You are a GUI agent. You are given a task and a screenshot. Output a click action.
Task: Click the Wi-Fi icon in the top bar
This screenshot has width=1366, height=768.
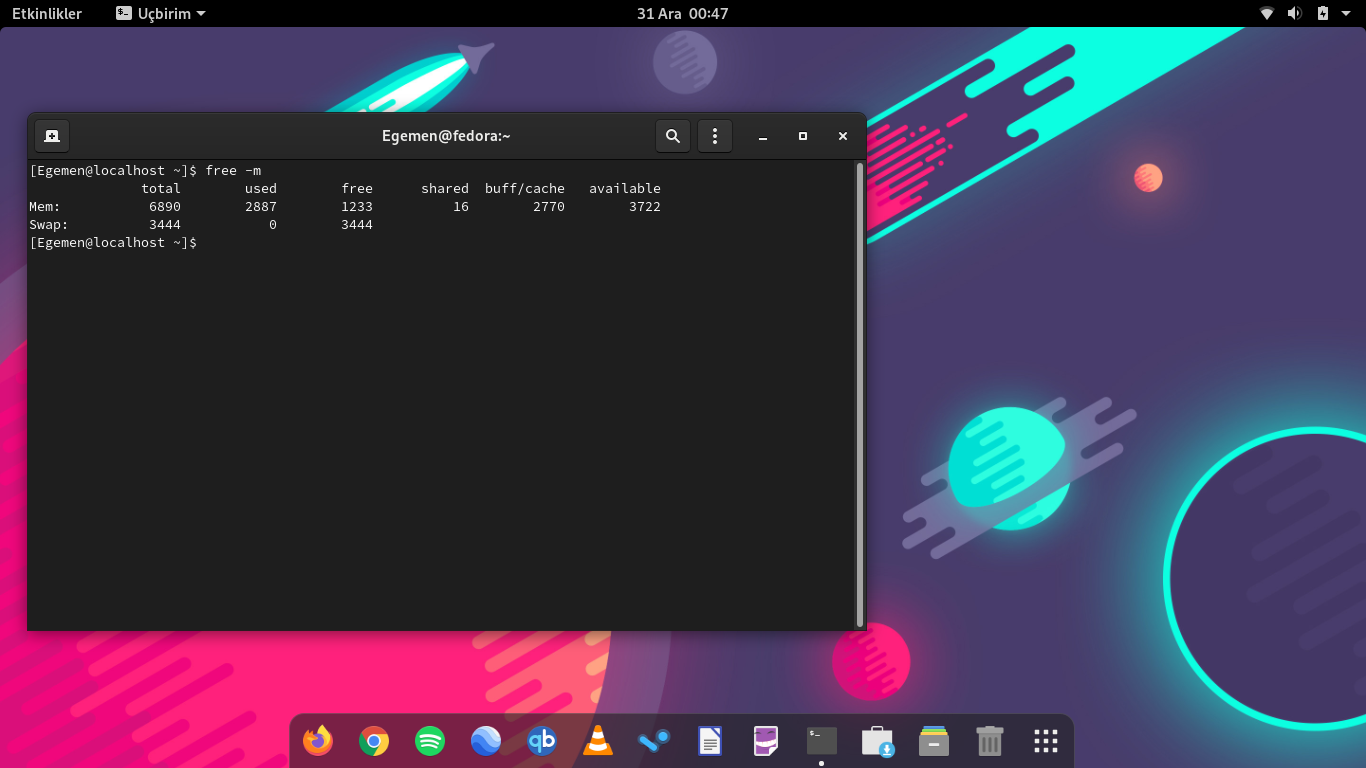(1267, 13)
